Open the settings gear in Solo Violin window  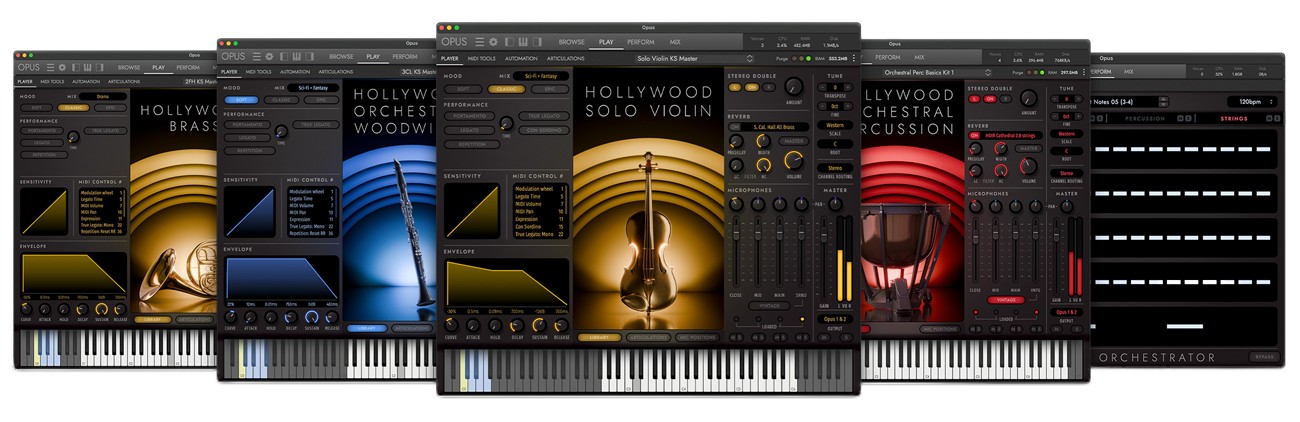coord(493,41)
